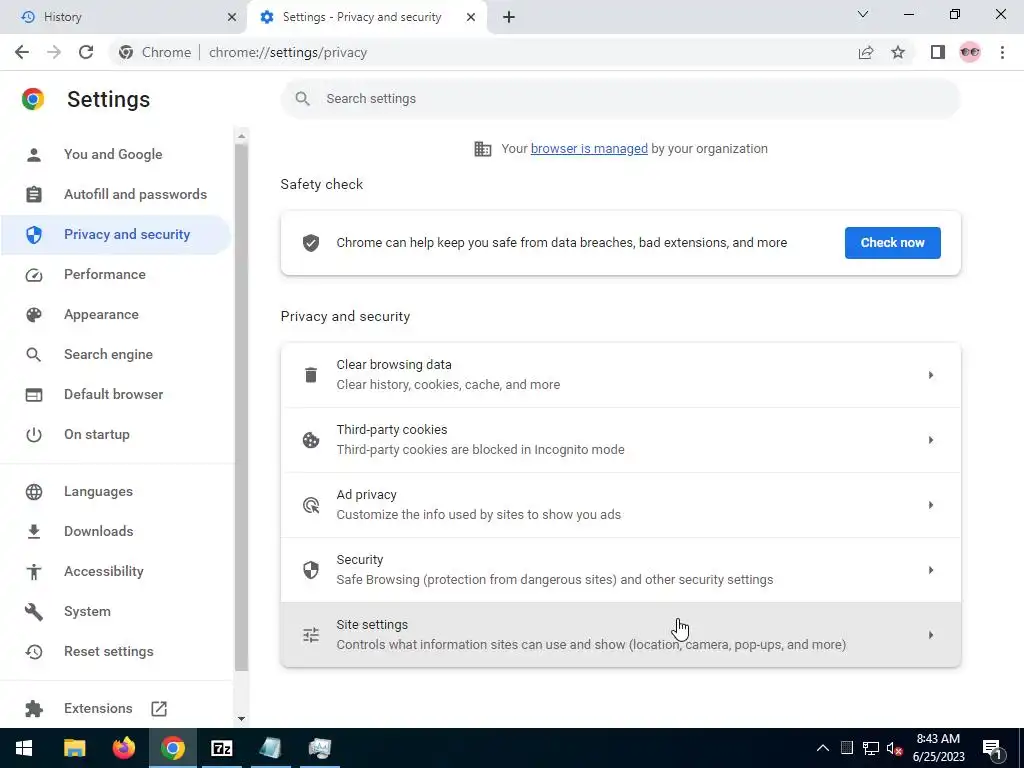
Task: Click the sidebar scroll down arrow
Action: coord(241,719)
